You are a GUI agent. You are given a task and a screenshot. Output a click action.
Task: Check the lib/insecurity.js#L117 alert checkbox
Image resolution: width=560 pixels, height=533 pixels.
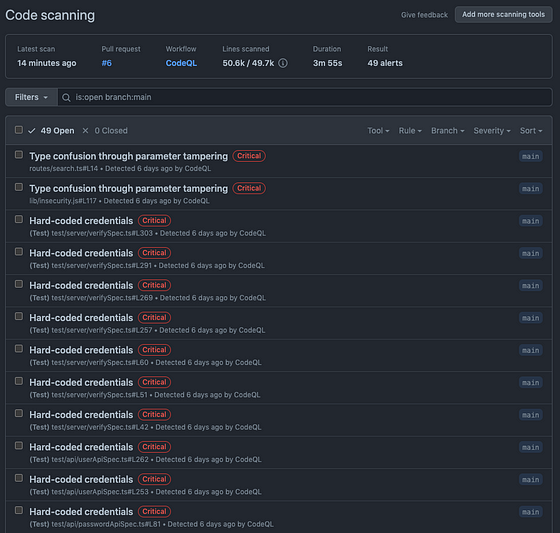click(x=19, y=187)
